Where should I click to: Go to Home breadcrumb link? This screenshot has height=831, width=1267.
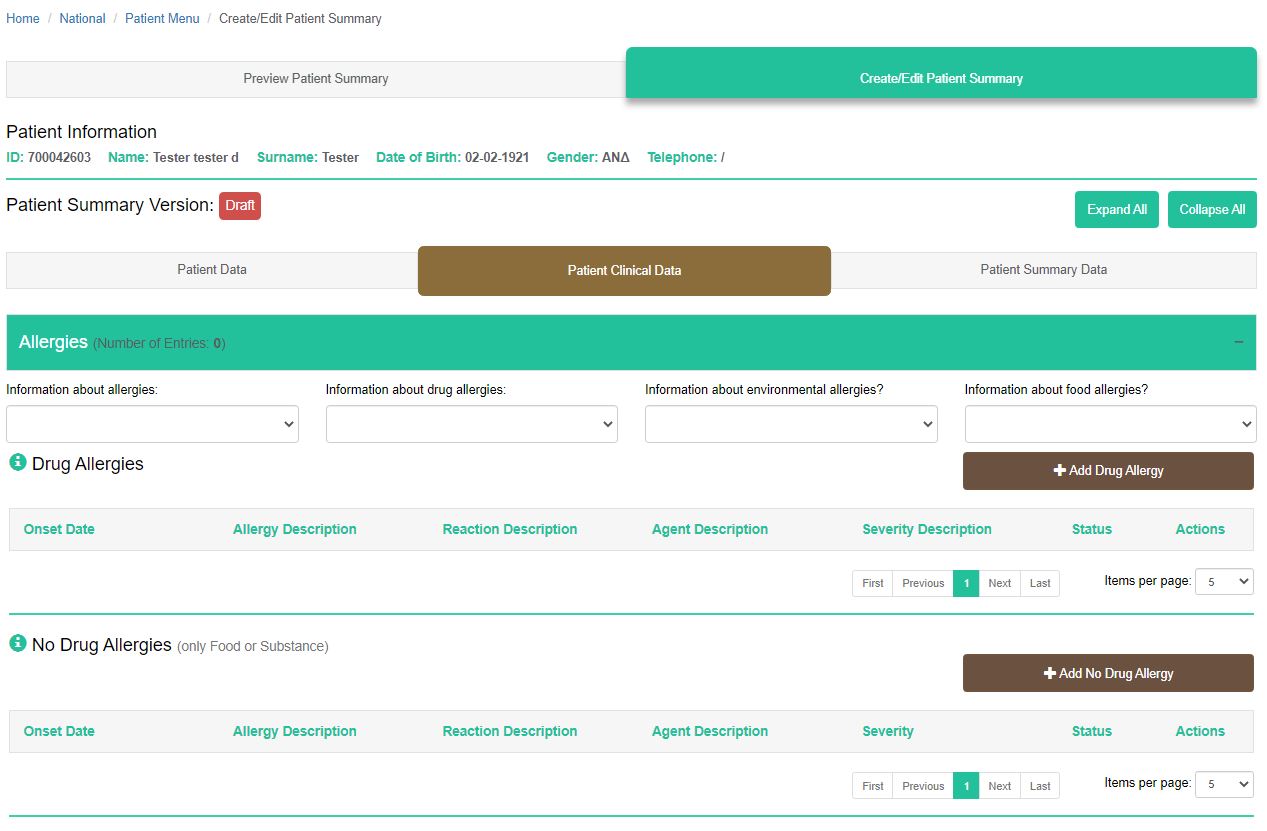(x=23, y=19)
